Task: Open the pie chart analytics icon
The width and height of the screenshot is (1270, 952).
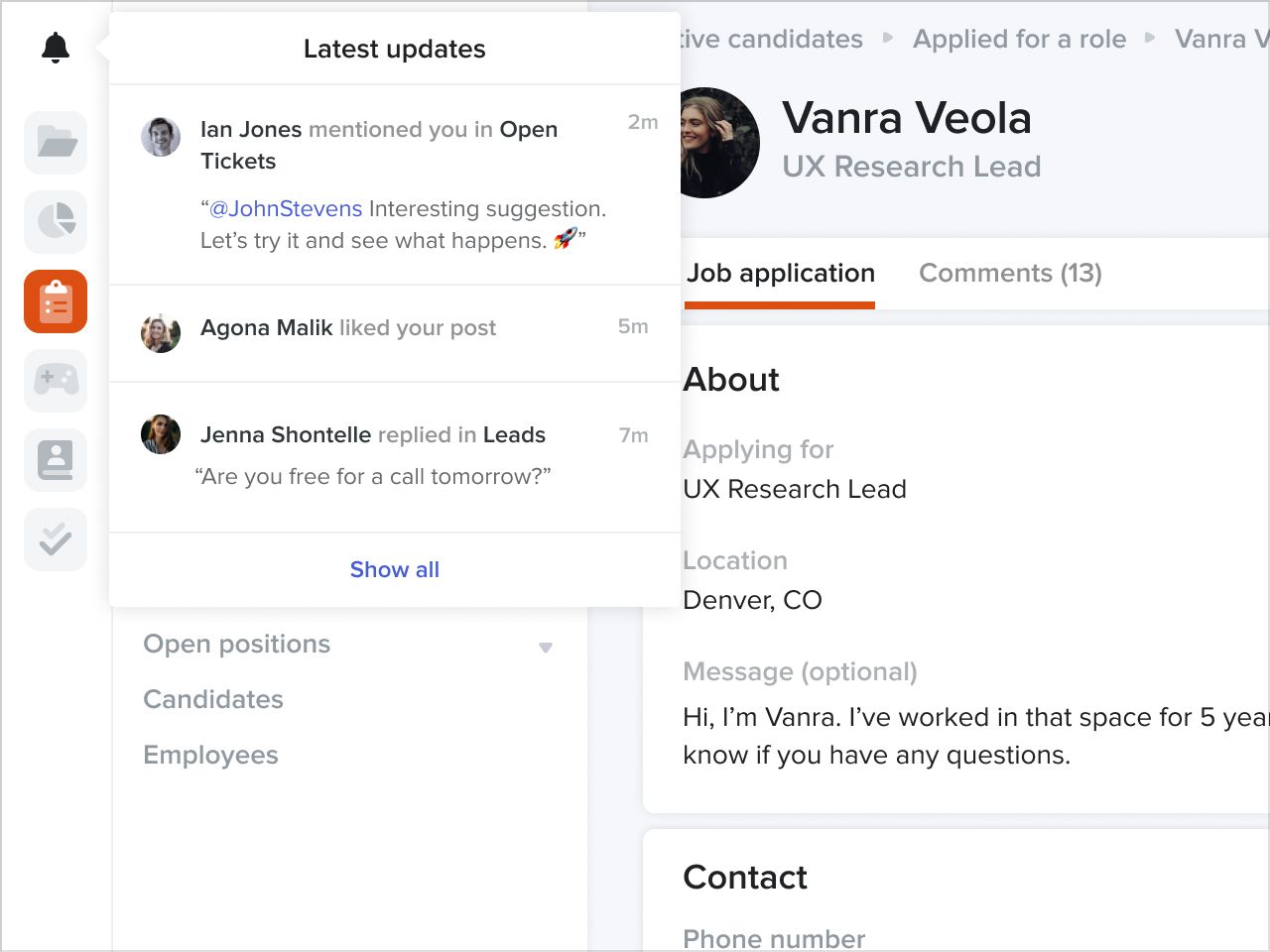Action: tap(56, 222)
